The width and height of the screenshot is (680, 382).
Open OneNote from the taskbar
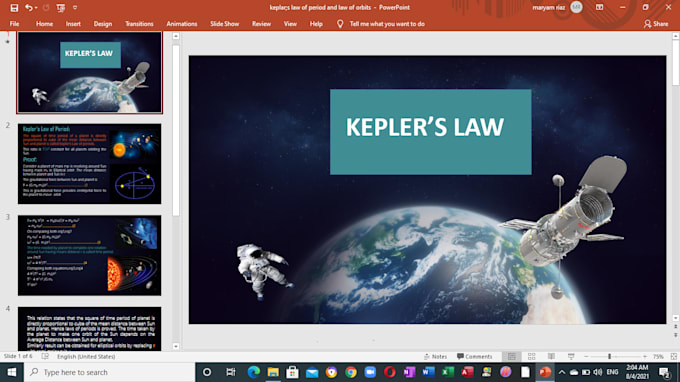409,372
